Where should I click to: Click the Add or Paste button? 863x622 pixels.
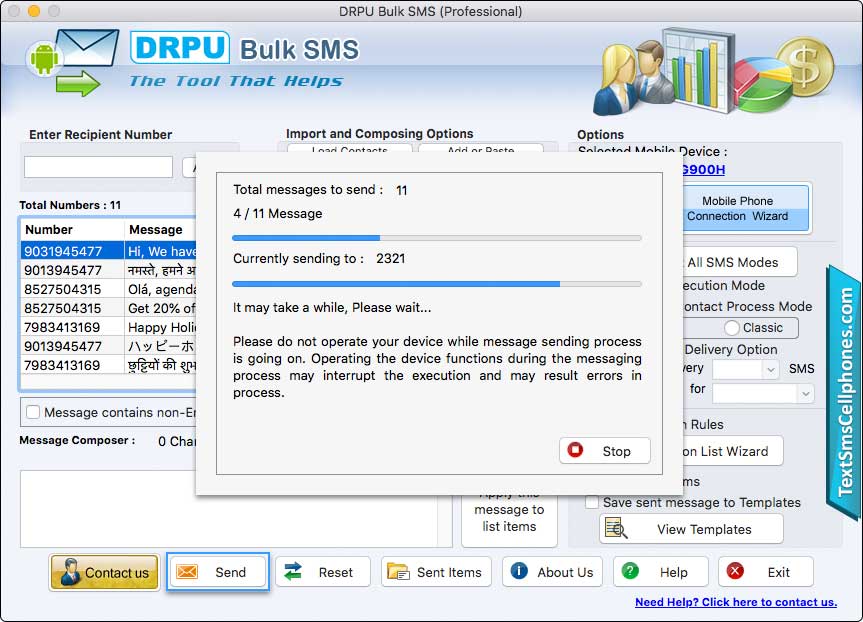point(480,149)
